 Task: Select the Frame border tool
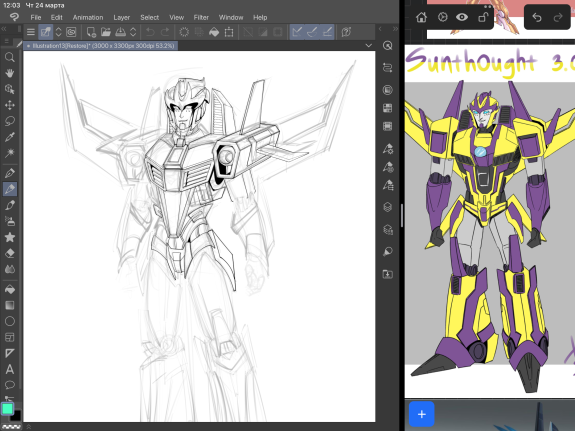[10, 337]
